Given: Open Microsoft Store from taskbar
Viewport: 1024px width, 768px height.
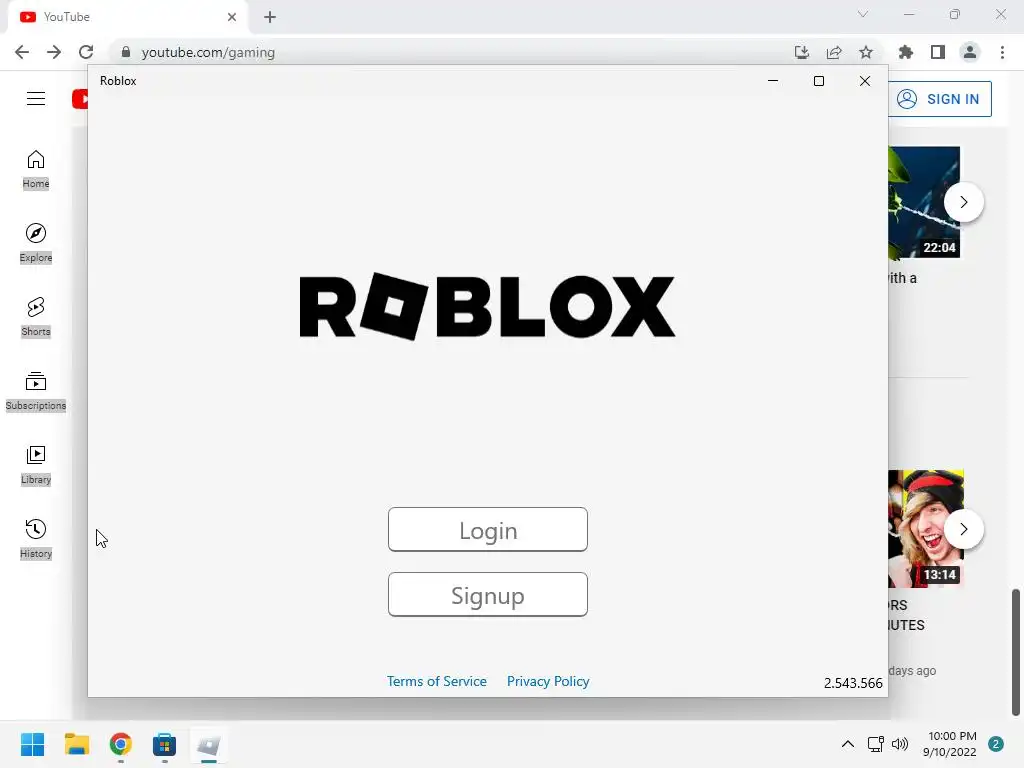Looking at the screenshot, I should click(x=164, y=744).
